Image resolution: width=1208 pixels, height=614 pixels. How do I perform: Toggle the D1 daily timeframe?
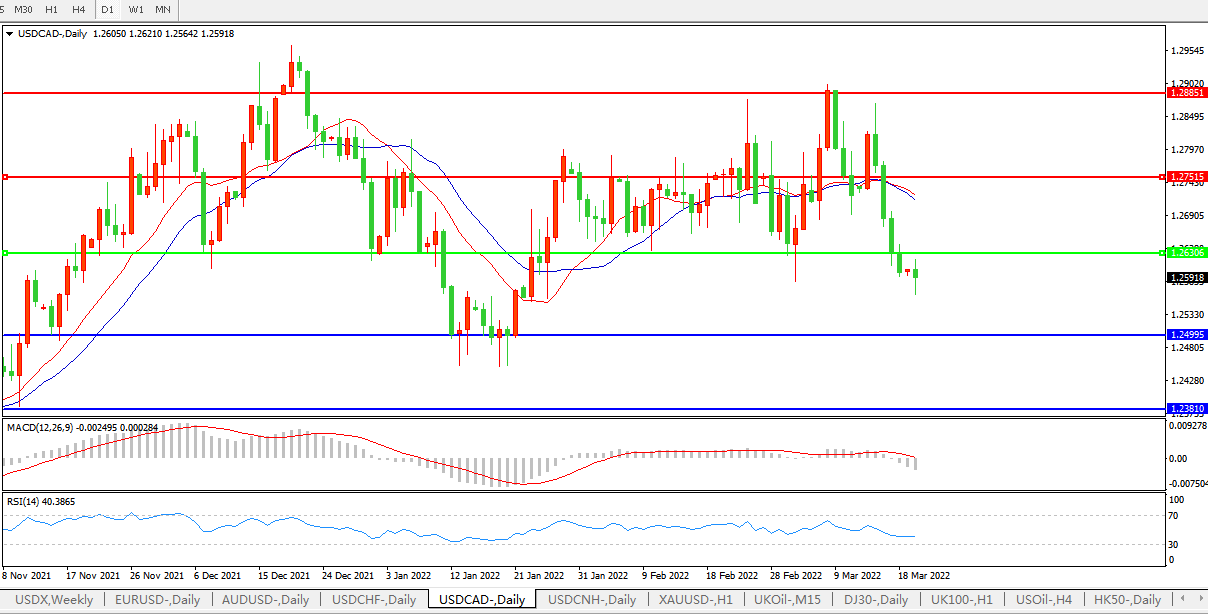point(108,9)
